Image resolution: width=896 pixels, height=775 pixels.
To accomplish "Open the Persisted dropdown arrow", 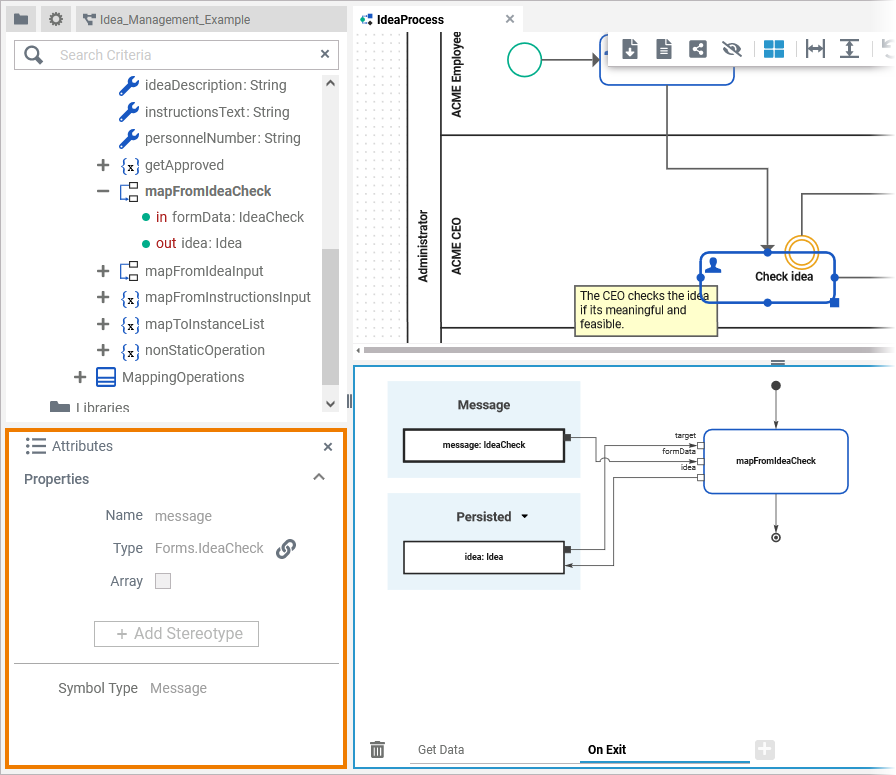I will point(523,517).
